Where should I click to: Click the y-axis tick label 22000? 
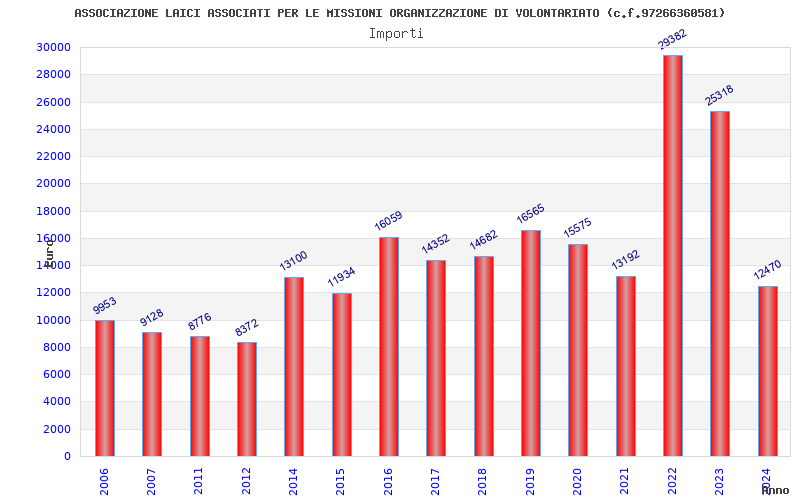54,156
